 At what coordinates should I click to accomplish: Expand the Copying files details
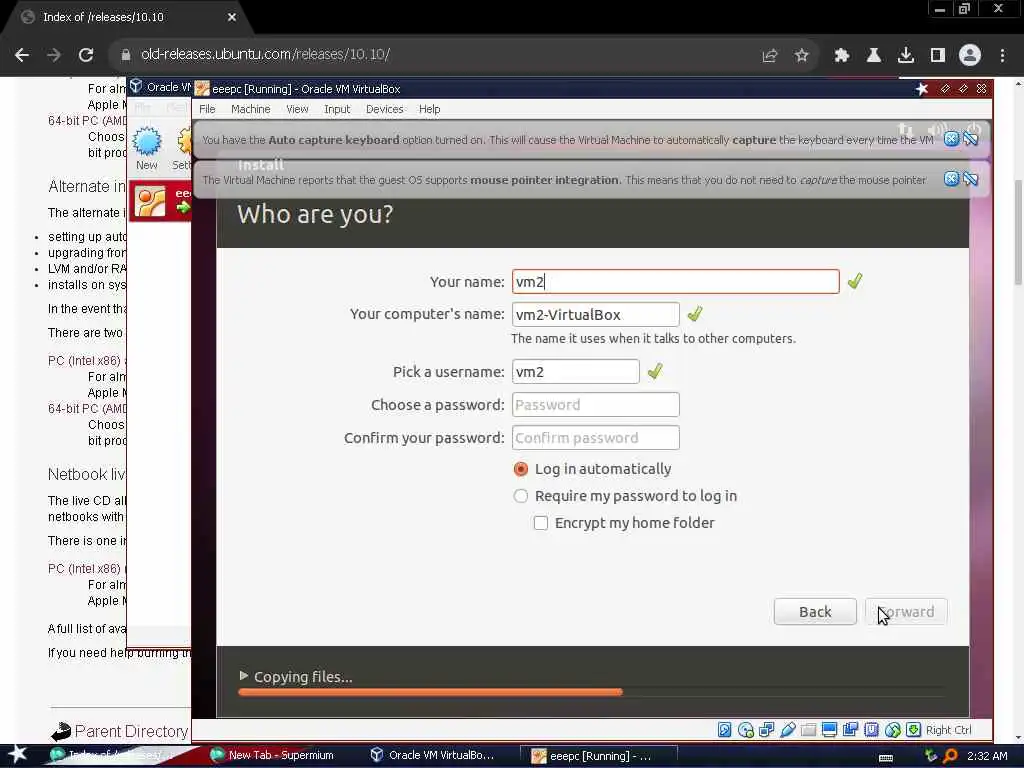click(x=244, y=676)
